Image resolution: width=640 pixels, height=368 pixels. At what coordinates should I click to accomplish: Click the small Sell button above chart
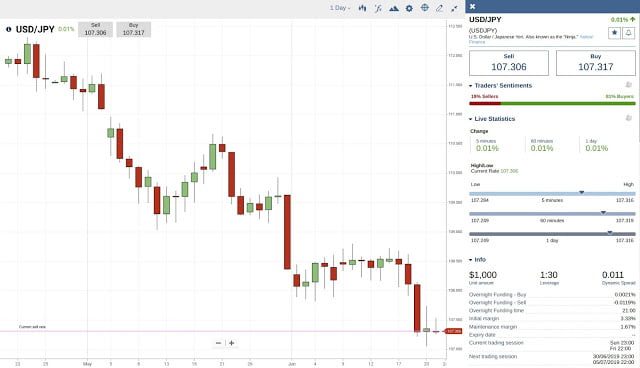[96, 29]
